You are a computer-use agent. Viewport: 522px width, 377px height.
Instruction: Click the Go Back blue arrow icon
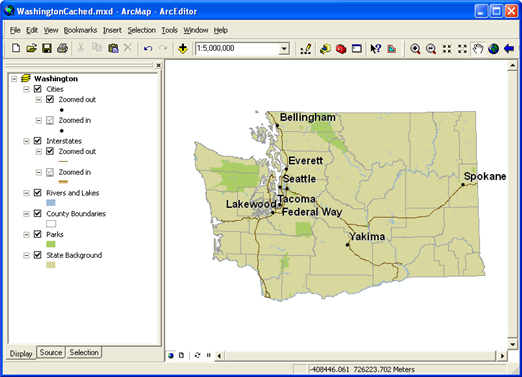509,49
